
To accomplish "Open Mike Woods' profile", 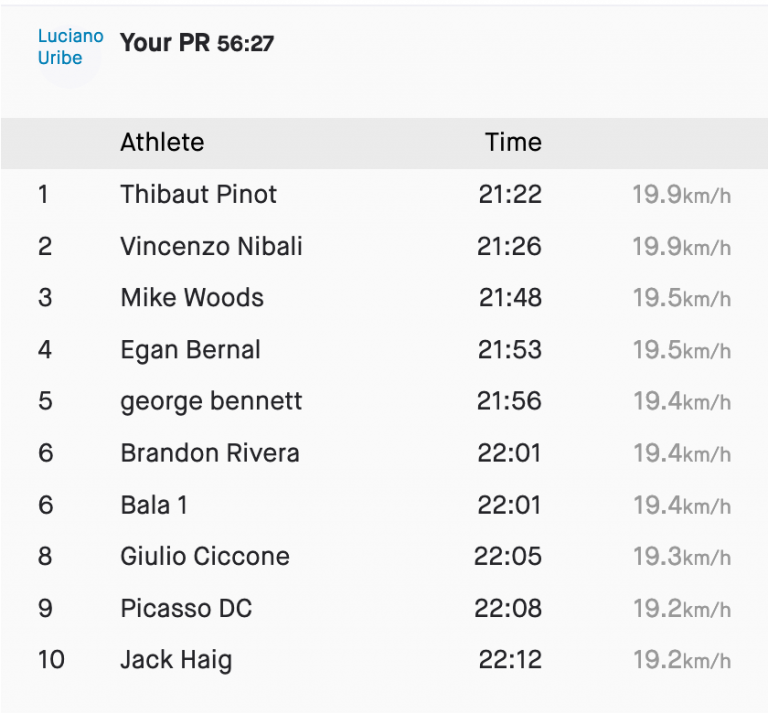I will click(x=192, y=298).
